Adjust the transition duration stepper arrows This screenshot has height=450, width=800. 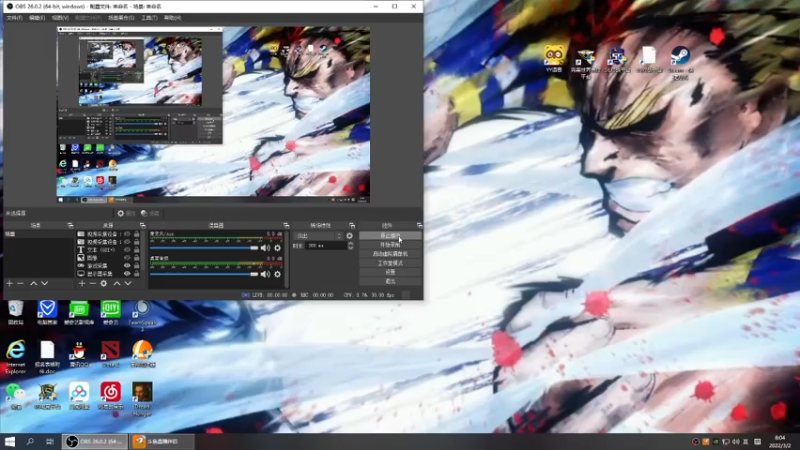(x=351, y=245)
